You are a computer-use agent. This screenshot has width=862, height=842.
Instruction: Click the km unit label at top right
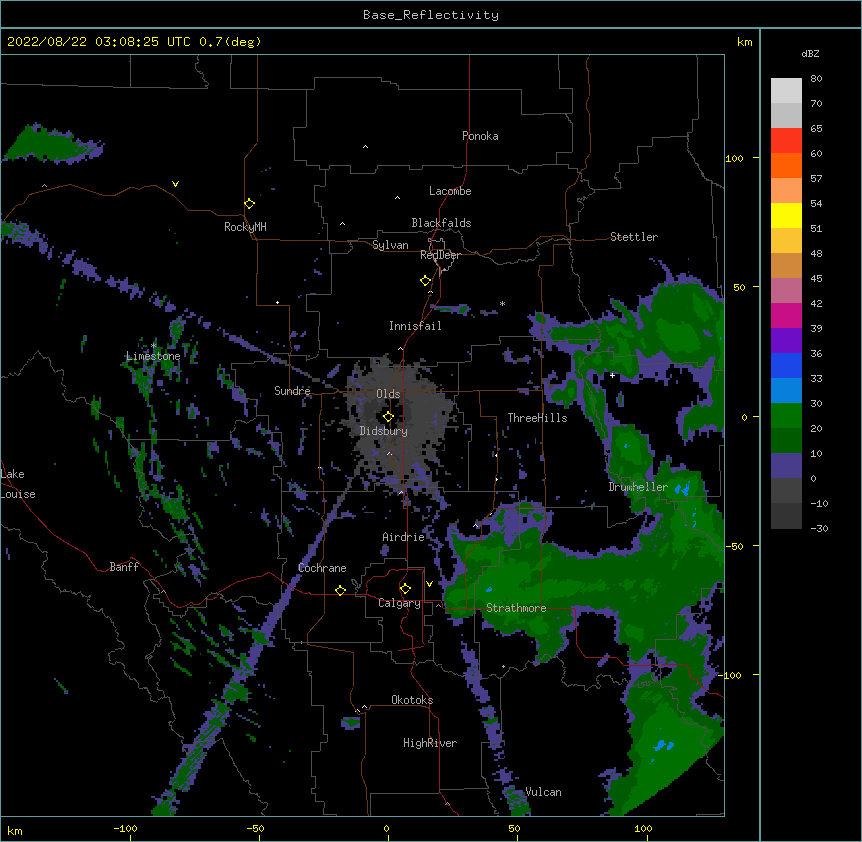pyautogui.click(x=744, y=42)
